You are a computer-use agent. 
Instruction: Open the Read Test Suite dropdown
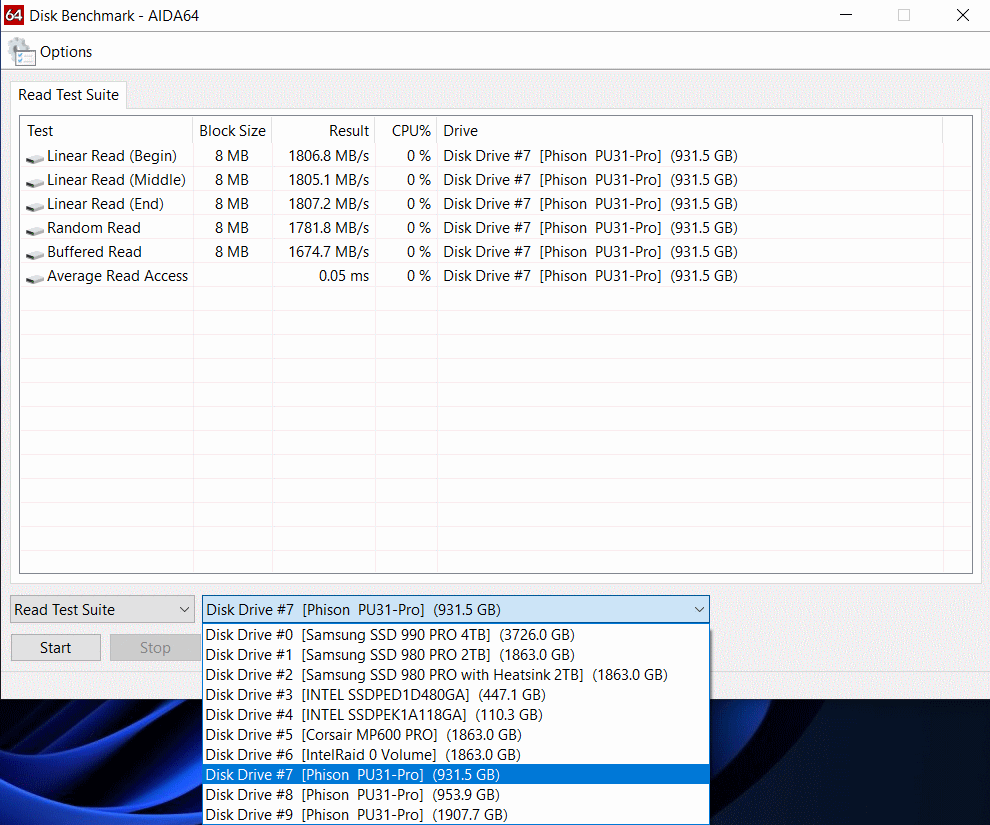coord(102,609)
